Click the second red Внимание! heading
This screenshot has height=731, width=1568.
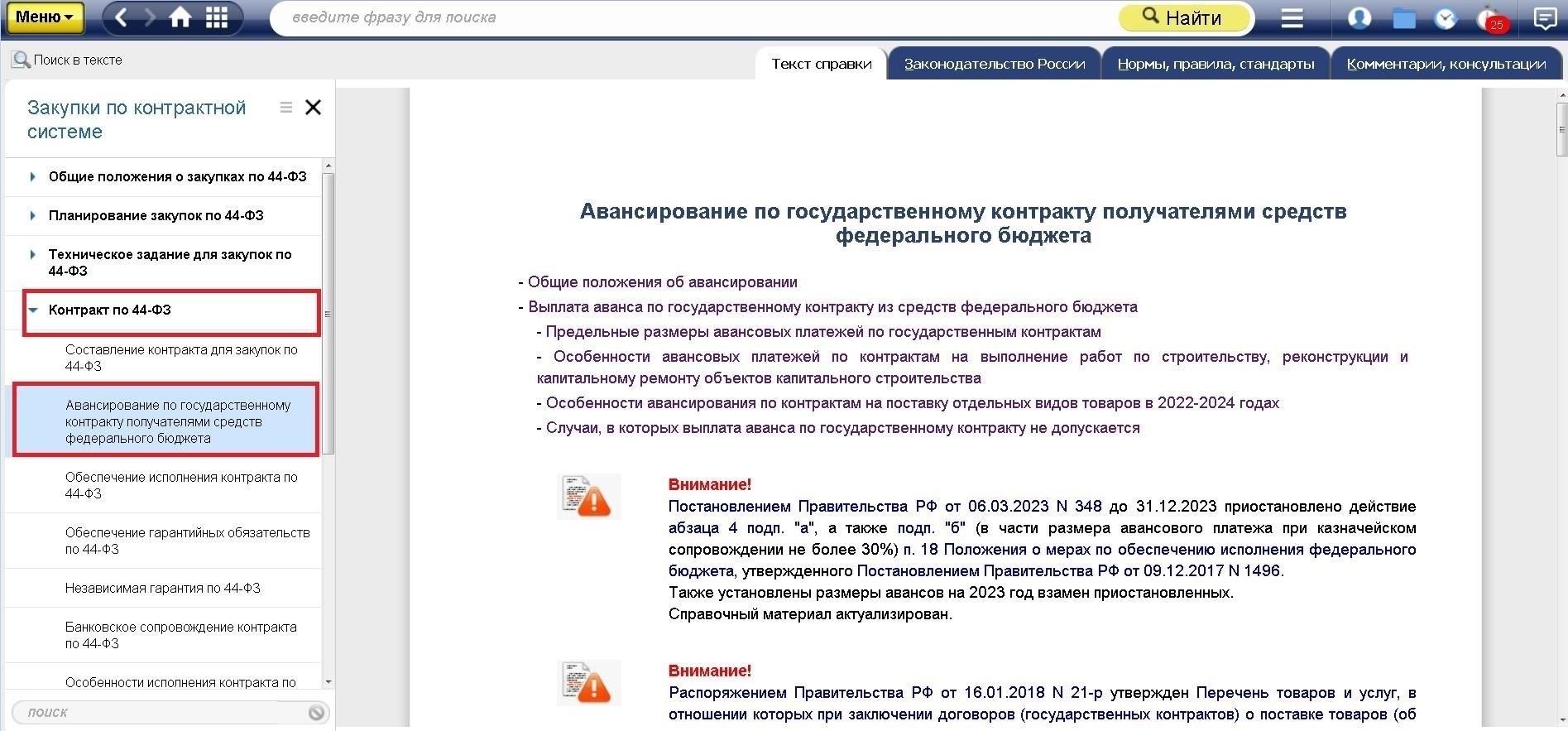[x=710, y=671]
